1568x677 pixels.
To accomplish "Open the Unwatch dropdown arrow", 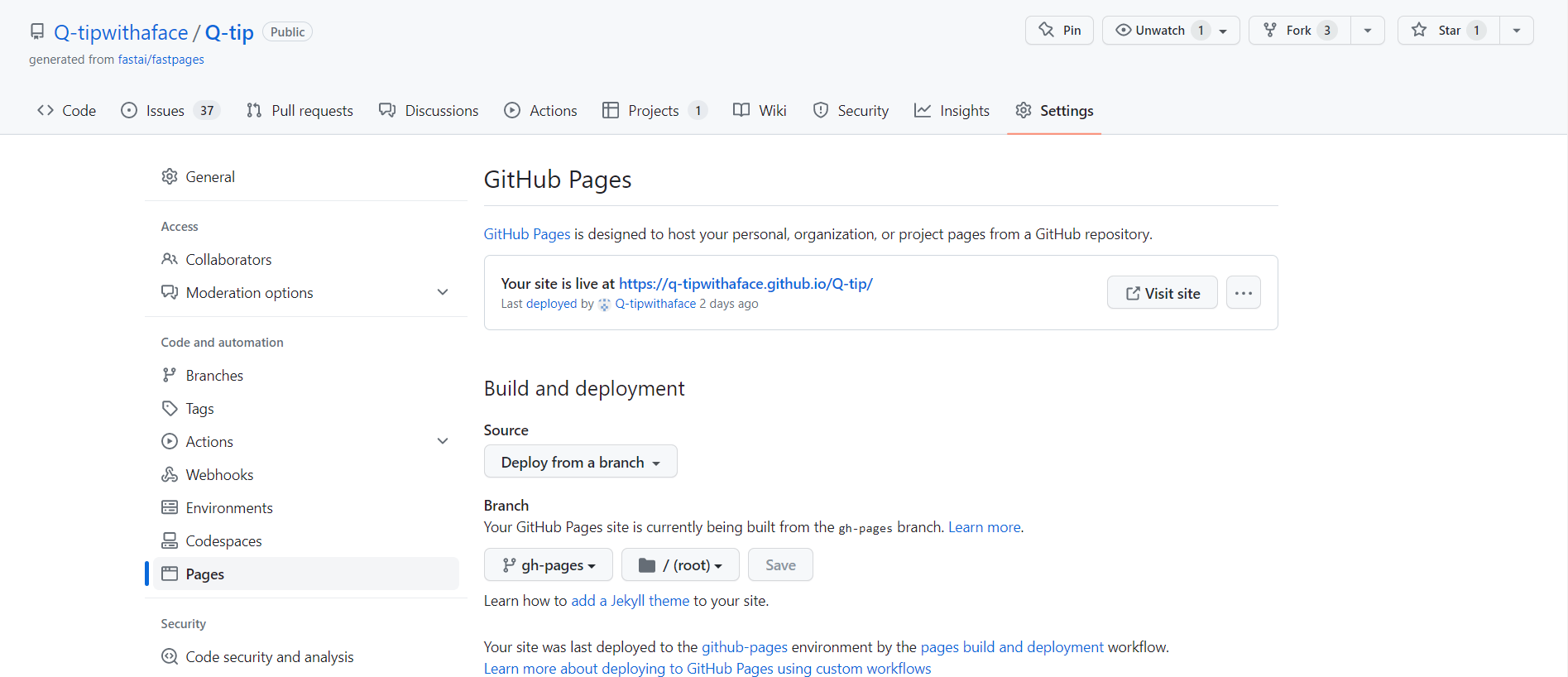I will 1223,31.
